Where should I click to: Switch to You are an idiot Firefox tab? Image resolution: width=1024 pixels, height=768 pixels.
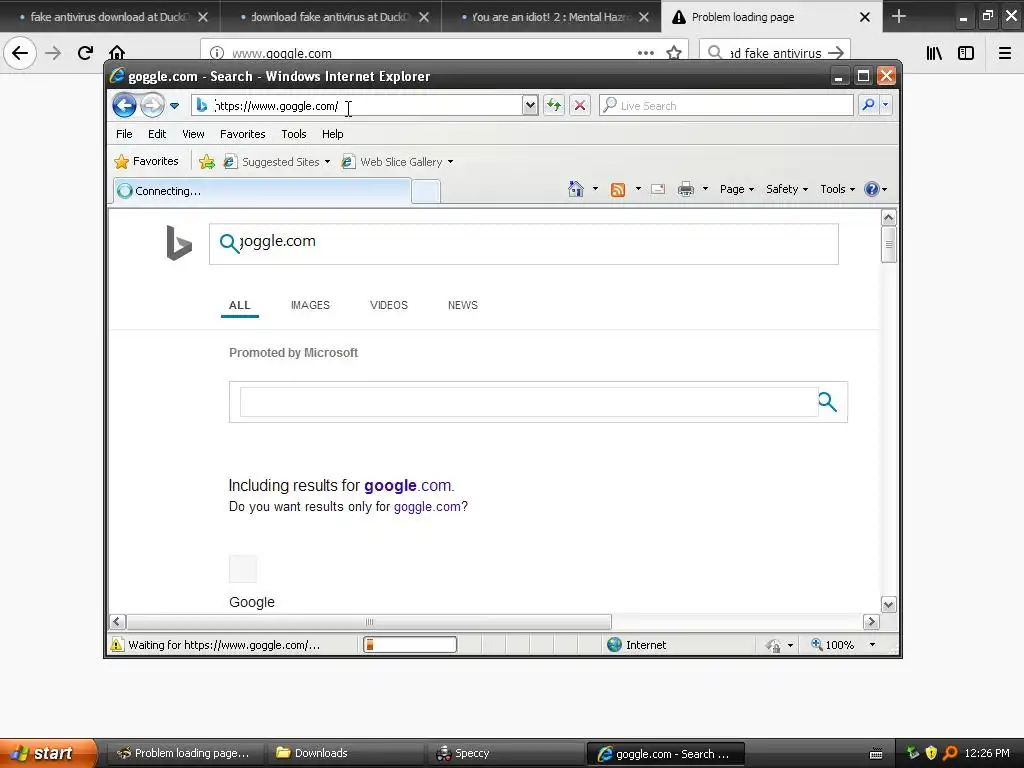click(551, 17)
